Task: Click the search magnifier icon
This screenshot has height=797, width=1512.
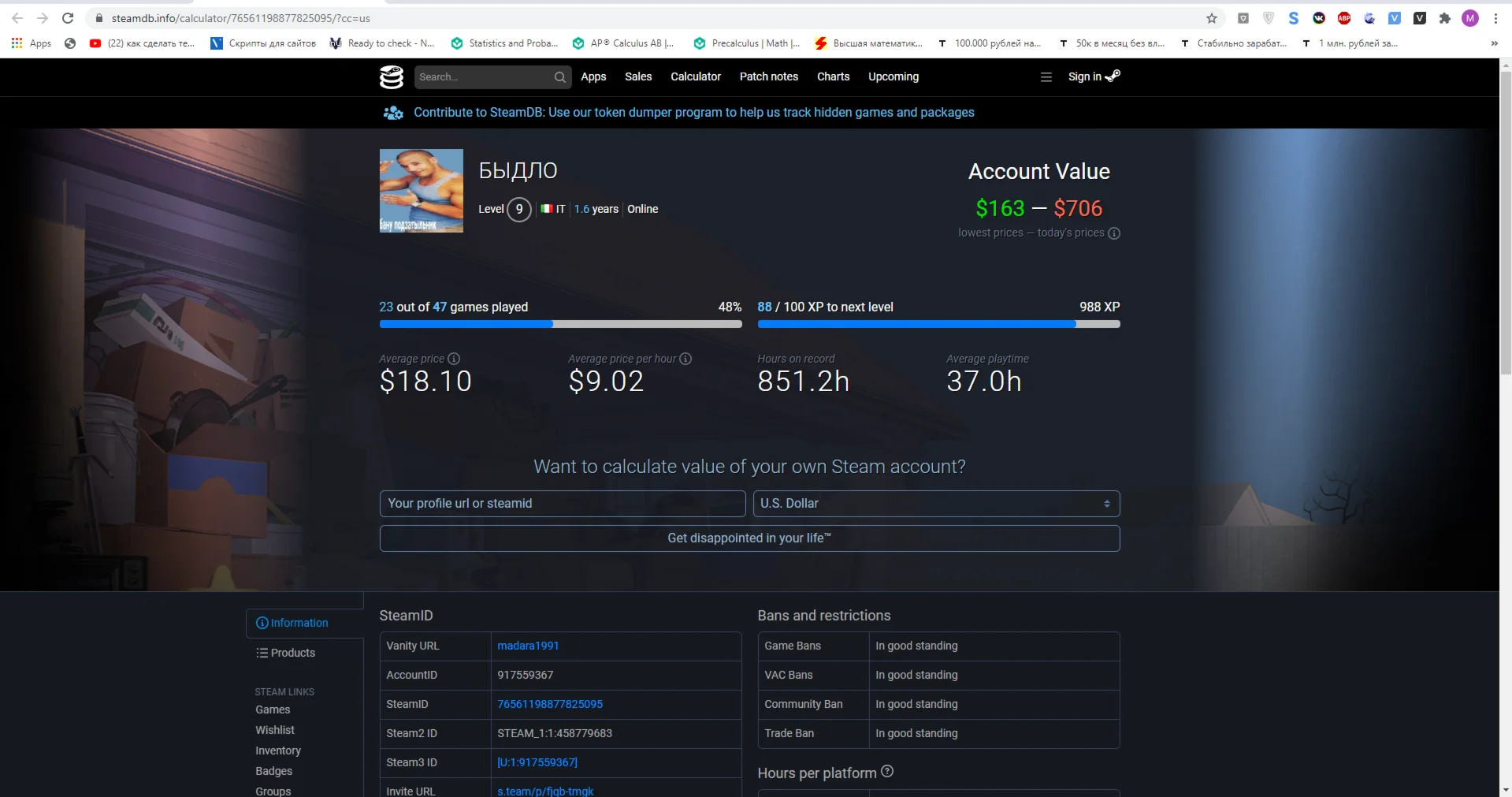Action: [559, 76]
